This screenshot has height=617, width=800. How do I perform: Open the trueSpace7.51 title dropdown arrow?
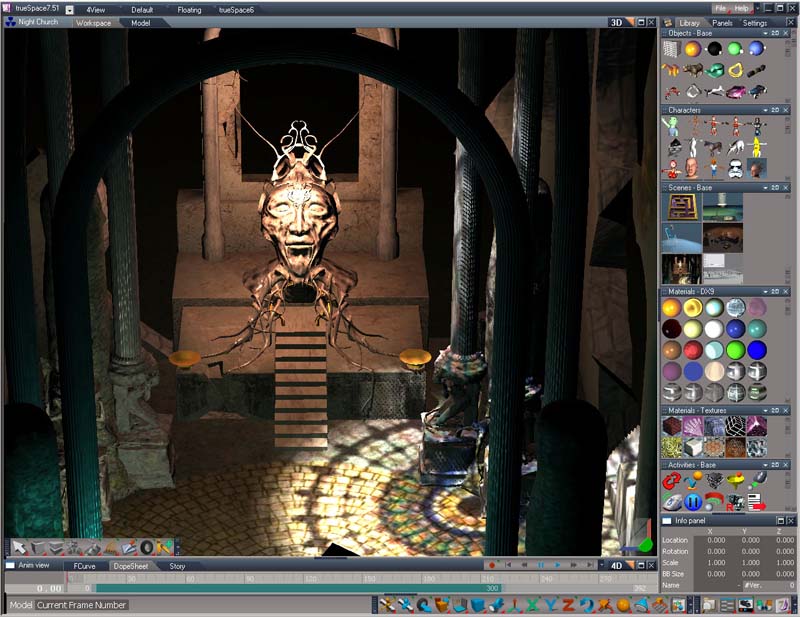click(x=69, y=10)
